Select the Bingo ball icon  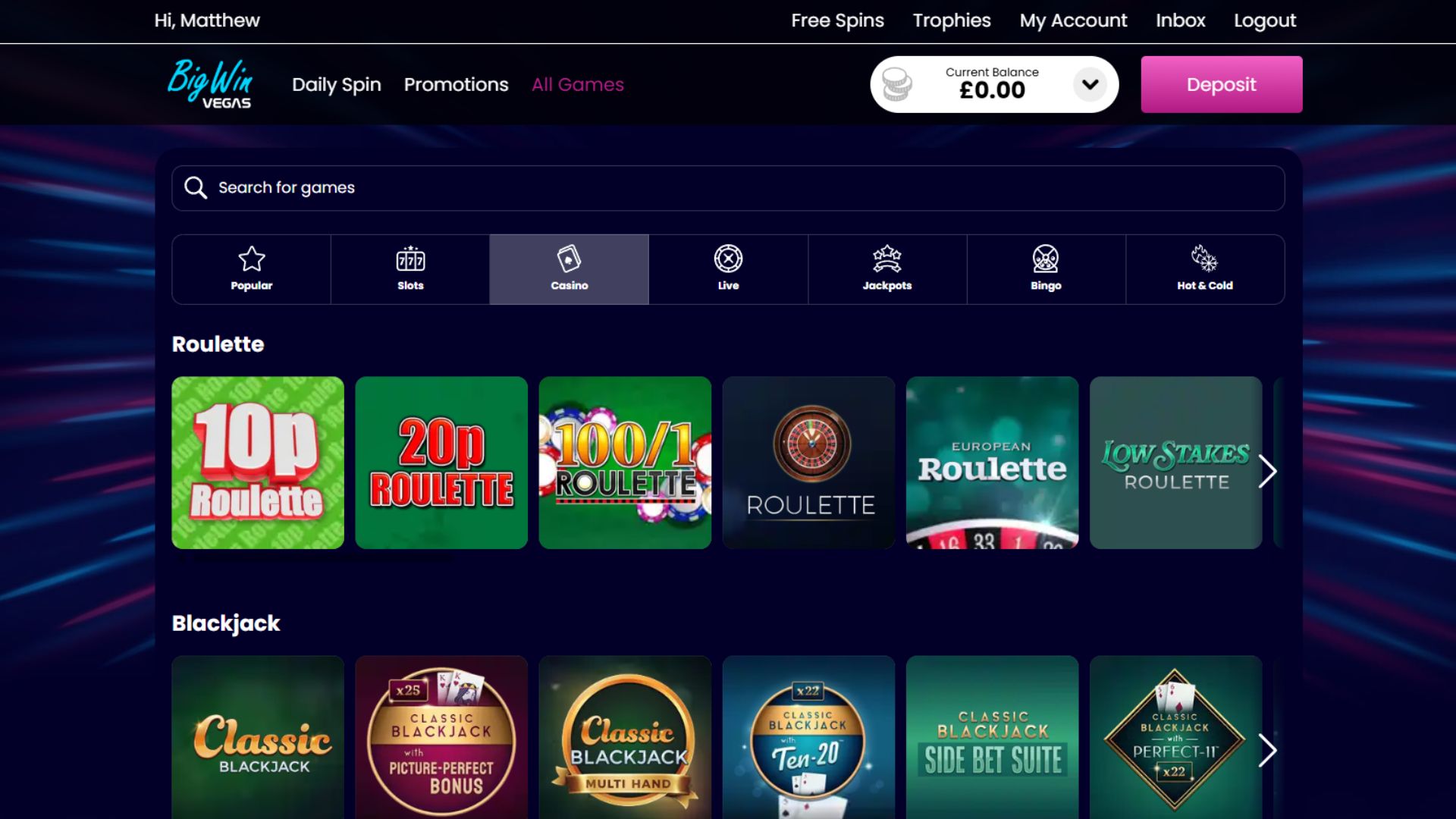pos(1046,259)
